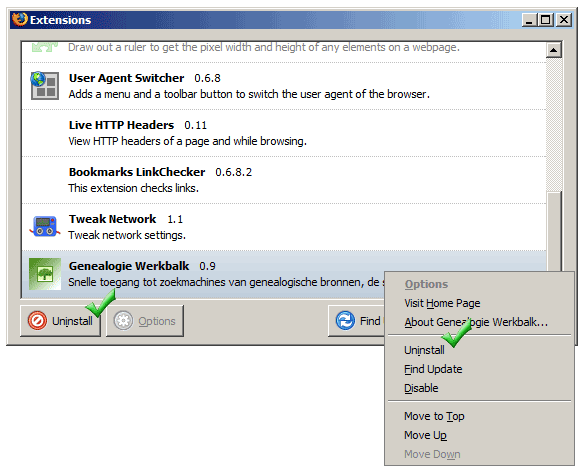
Task: Click the ruler extension description text
Action: point(264,47)
